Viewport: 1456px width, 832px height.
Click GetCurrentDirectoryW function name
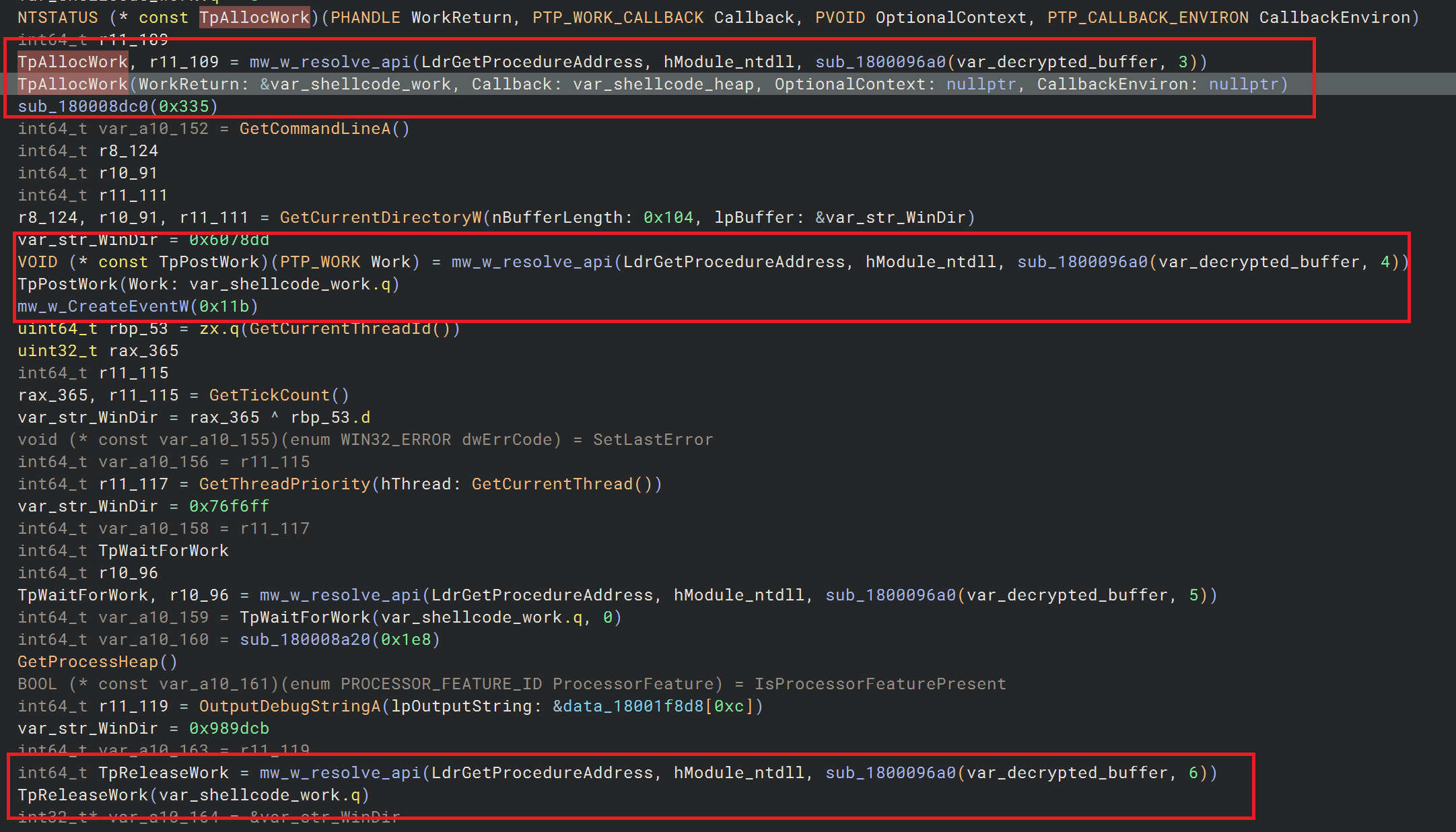380,217
